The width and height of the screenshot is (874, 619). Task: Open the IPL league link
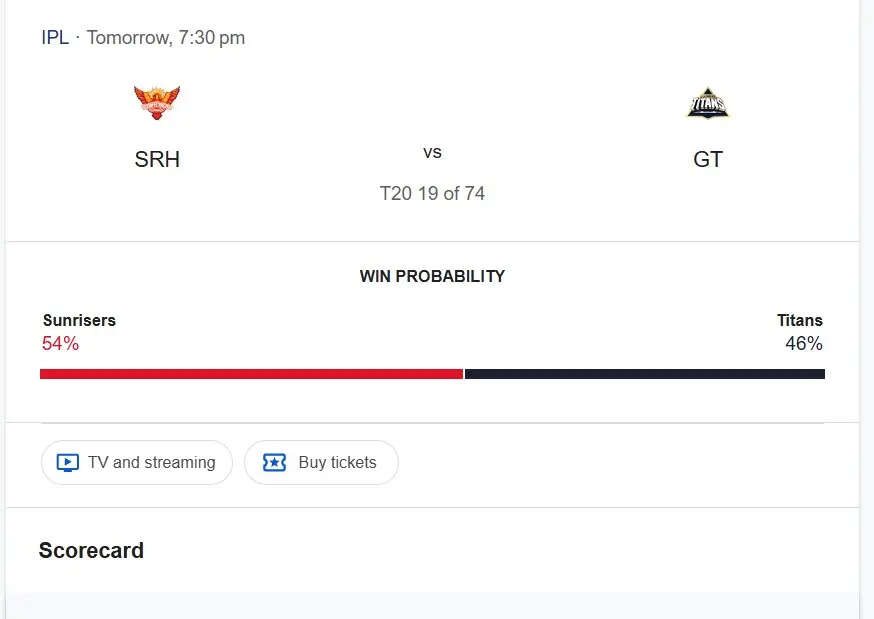[55, 38]
